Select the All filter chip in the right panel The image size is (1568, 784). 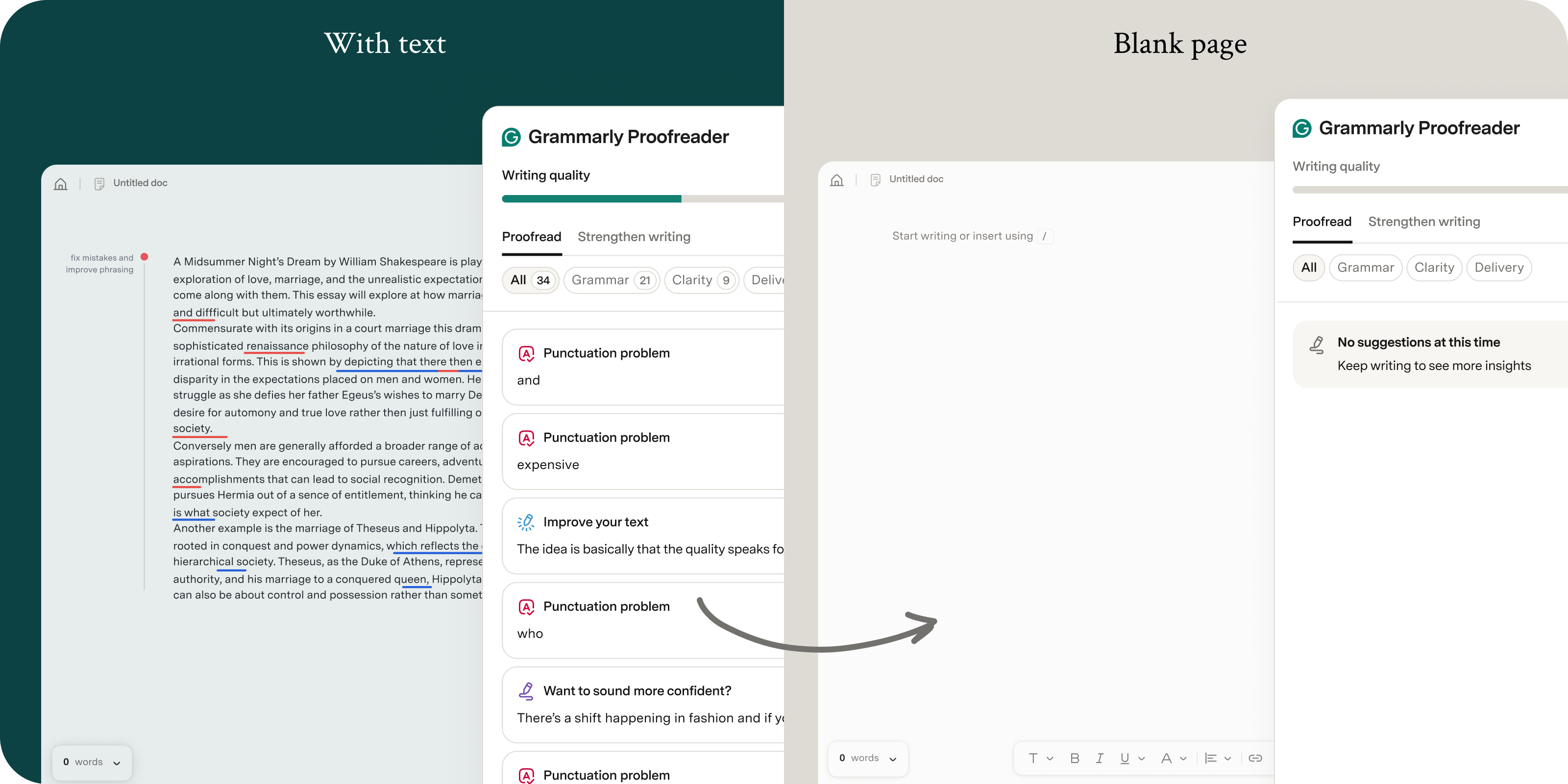1309,267
